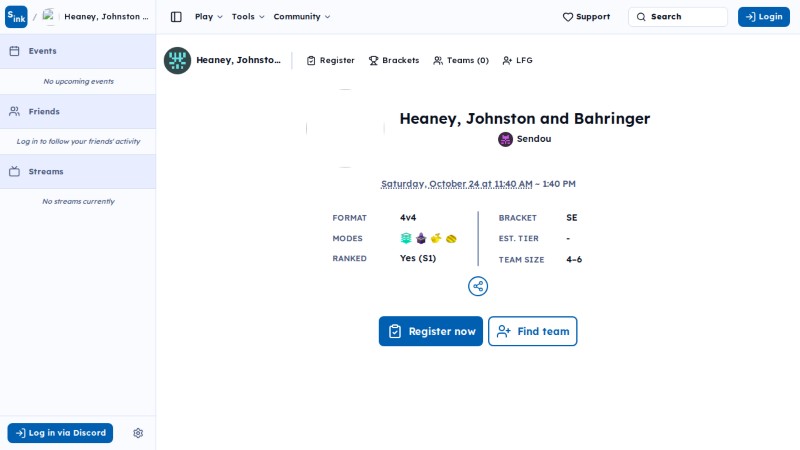Click the share icon button
The height and width of the screenshot is (450, 800).
478,286
